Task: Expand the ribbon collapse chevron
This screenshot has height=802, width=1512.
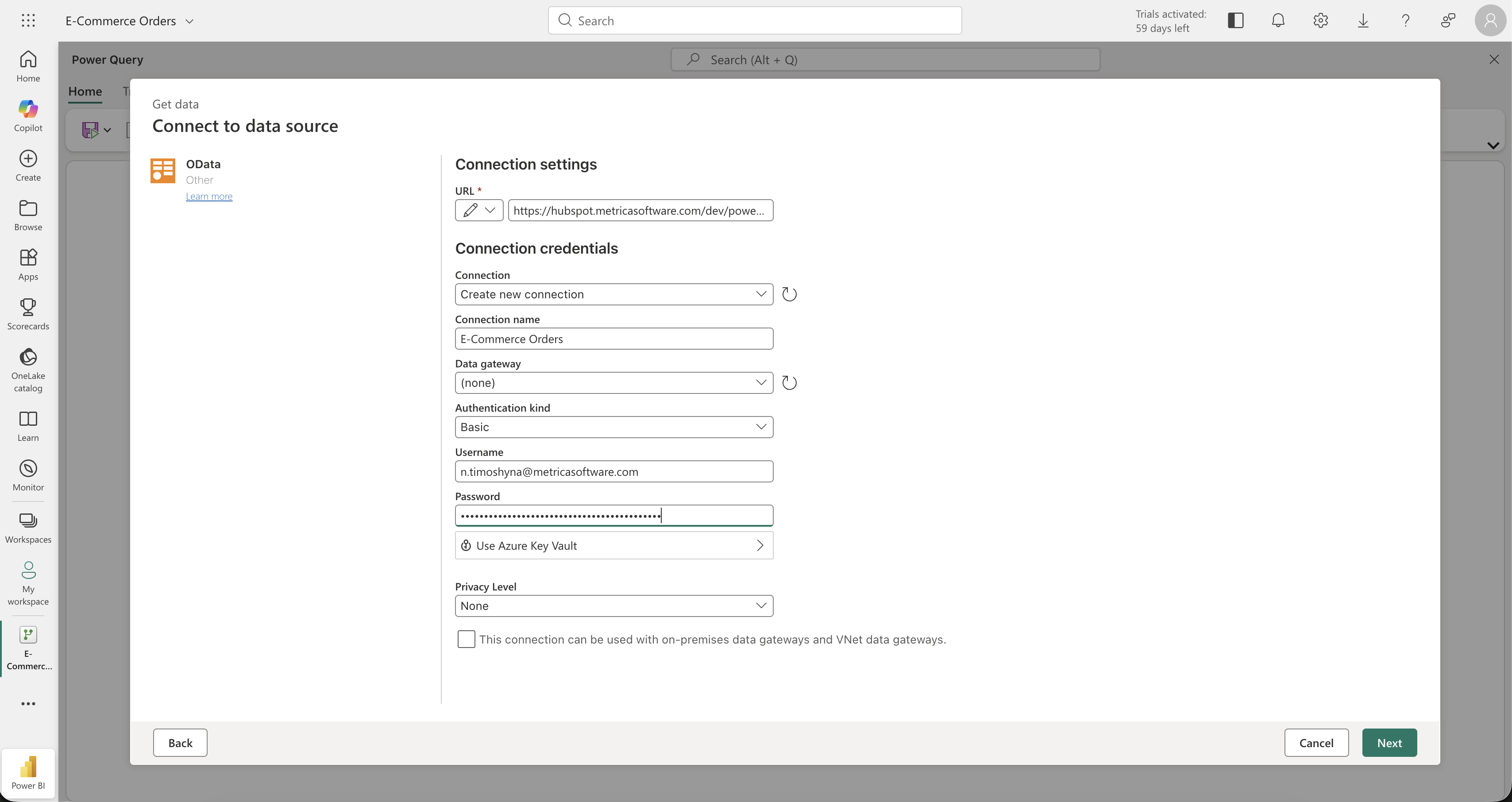Action: tap(1493, 145)
